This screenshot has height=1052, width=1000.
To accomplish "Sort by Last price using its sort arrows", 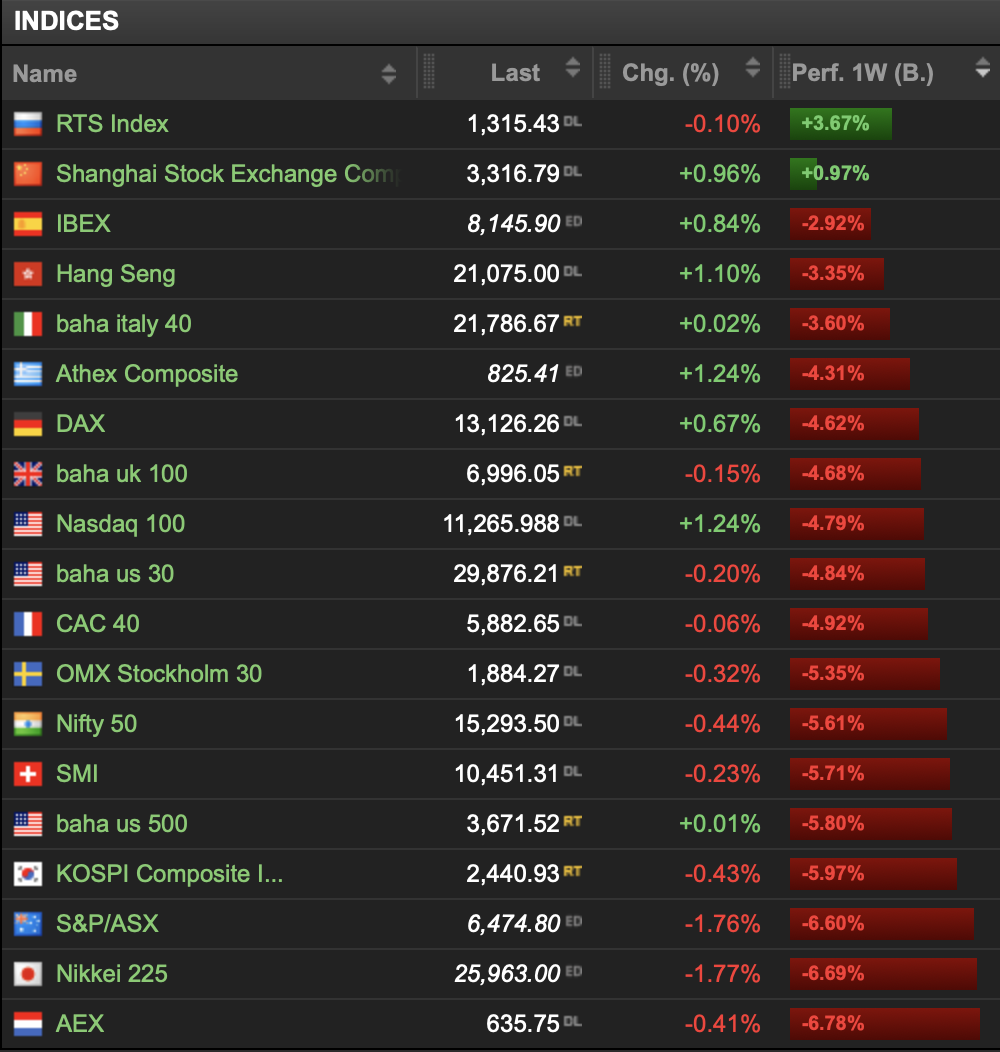I will (x=572, y=67).
